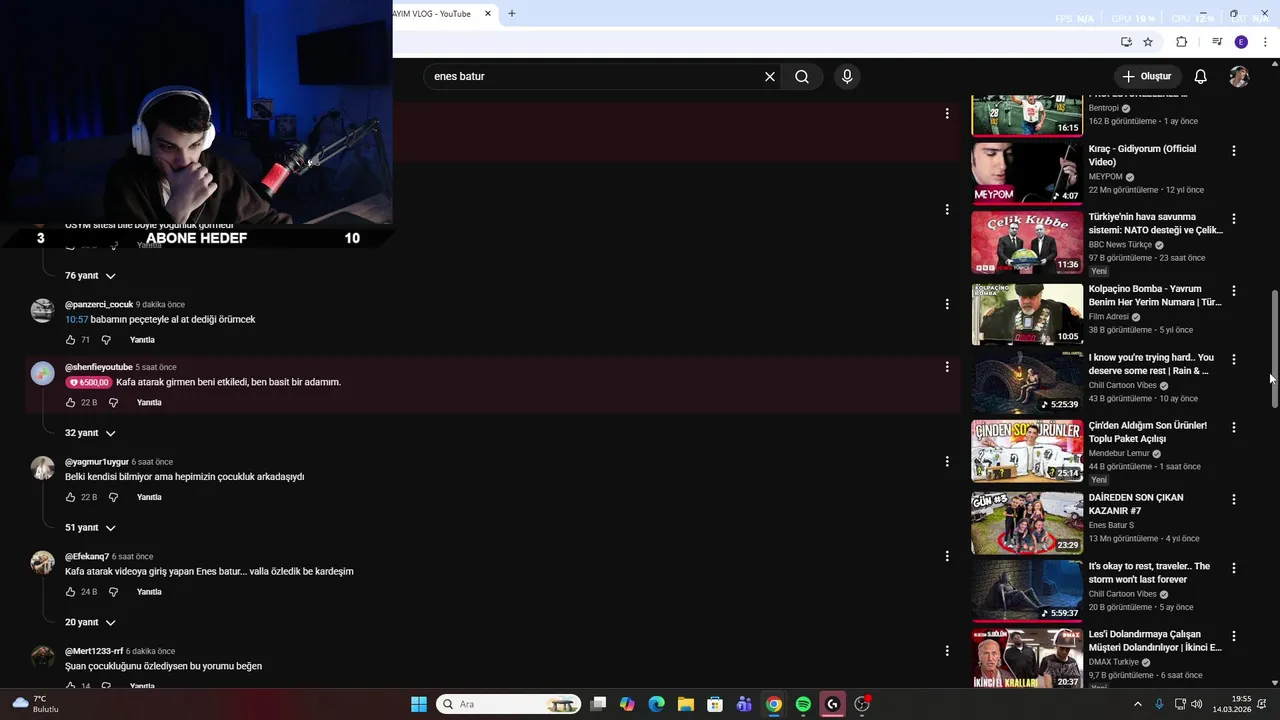Jump to 10:57 timestamp link

(77, 320)
